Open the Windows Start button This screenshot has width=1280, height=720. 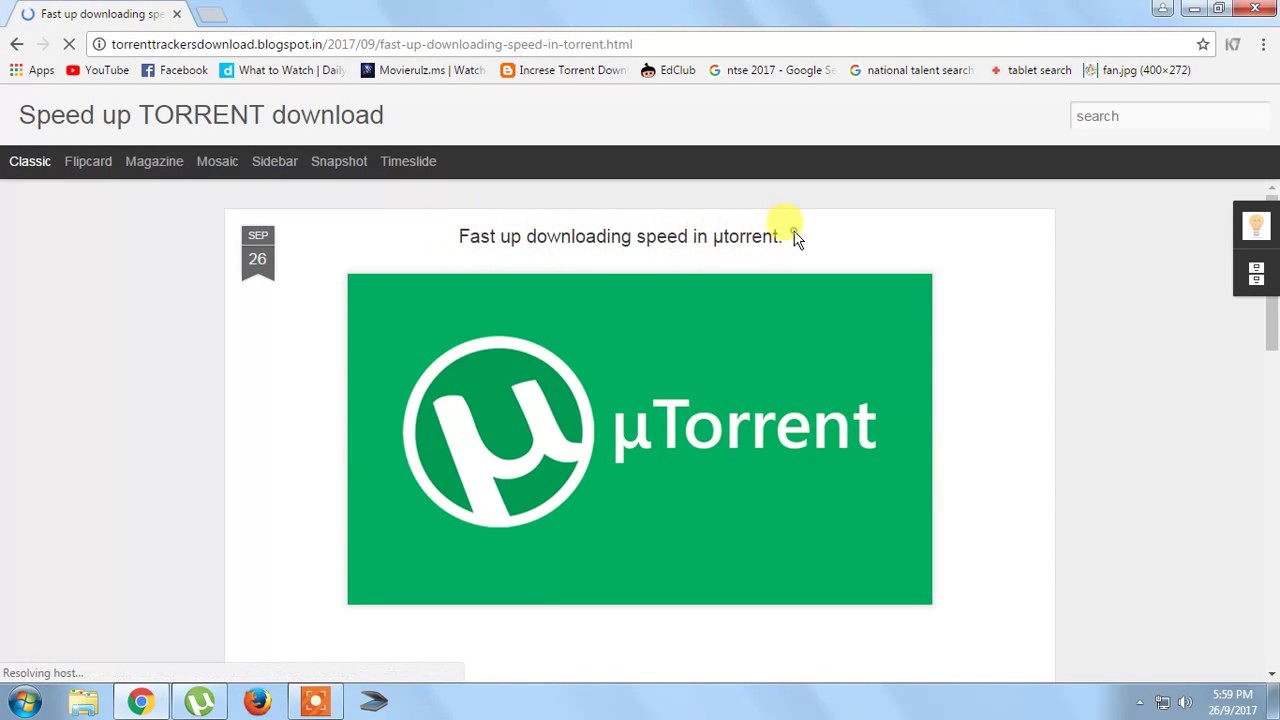25,701
